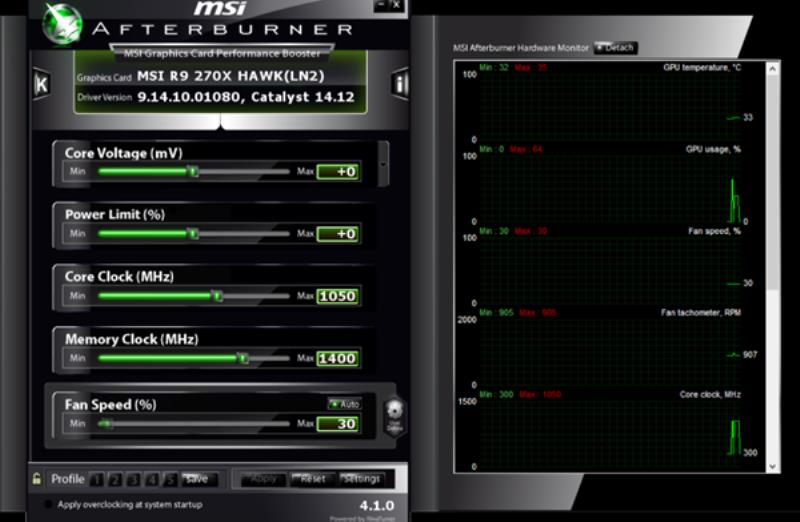The width and height of the screenshot is (800, 522).
Task: Click the MSI R9 270X HAWK(LN2) card name
Action: (231, 76)
